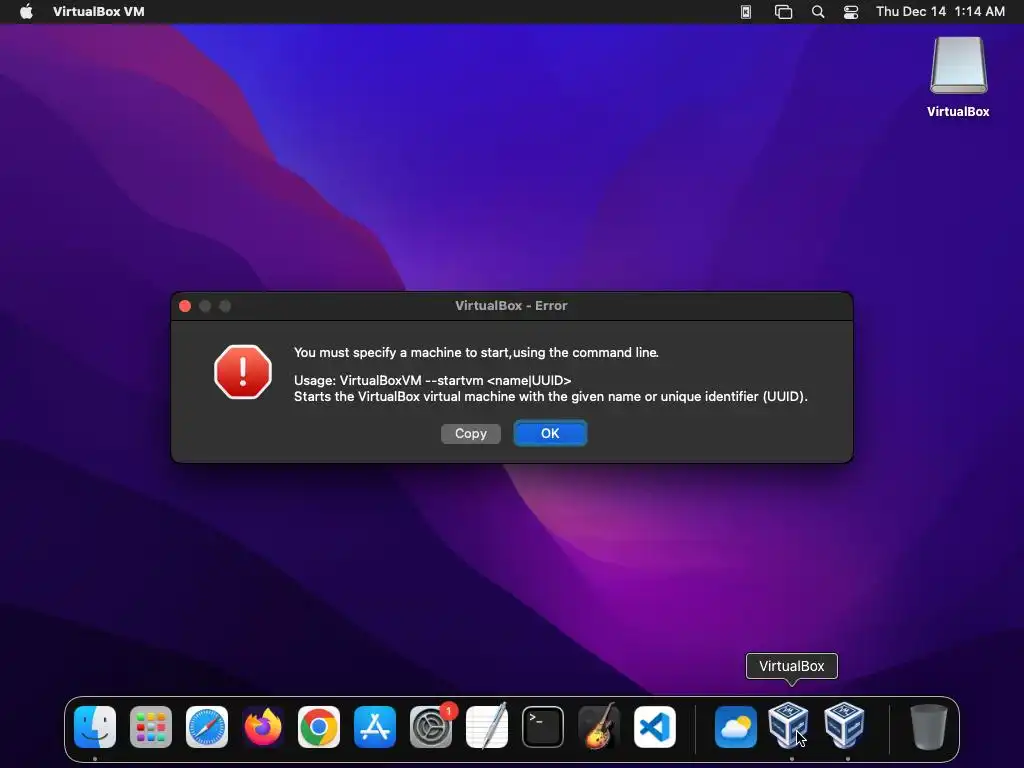Image resolution: width=1024 pixels, height=768 pixels.
Task: Launch Safari from the Dock
Action: click(207, 727)
